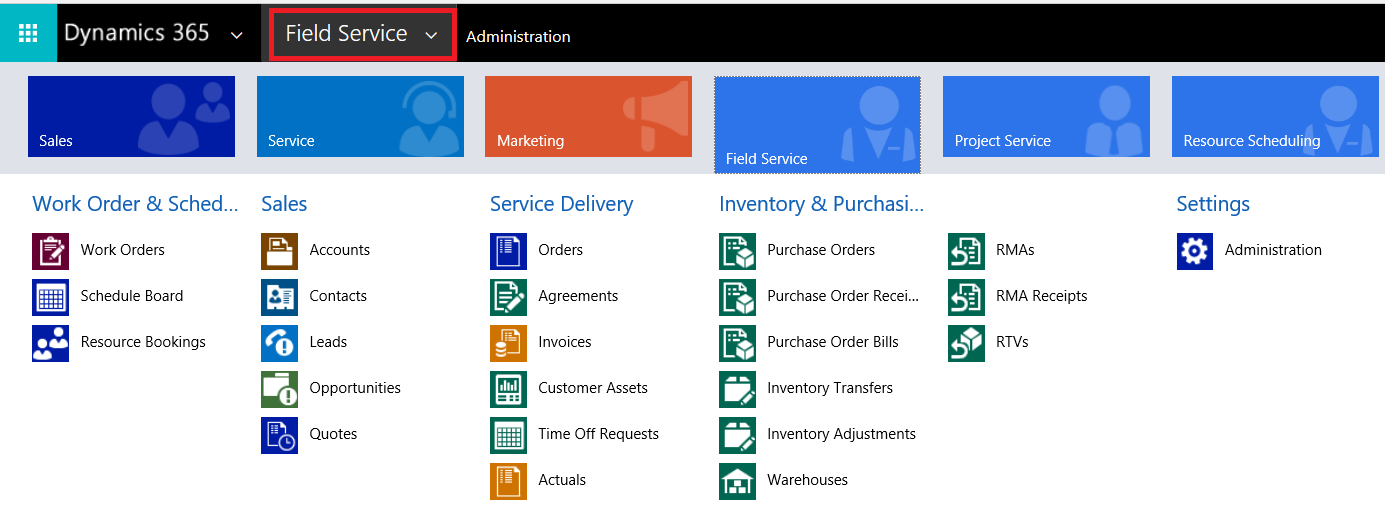Screen dimensions: 1385x525
Task: Open the Administration breadcrumb in top bar
Action: click(518, 36)
